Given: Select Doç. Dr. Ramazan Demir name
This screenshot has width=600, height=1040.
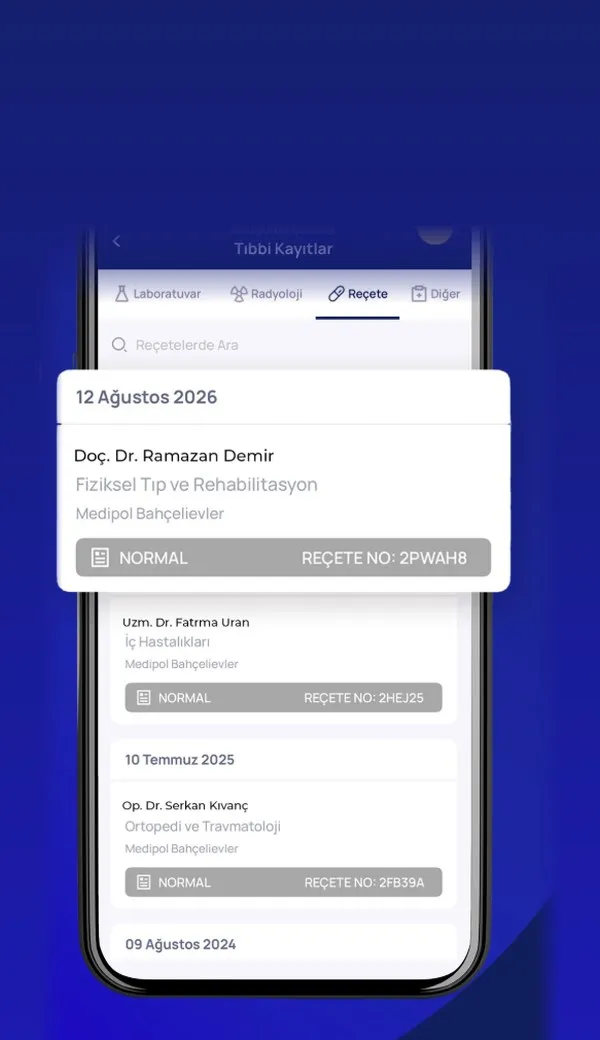Looking at the screenshot, I should click(174, 456).
